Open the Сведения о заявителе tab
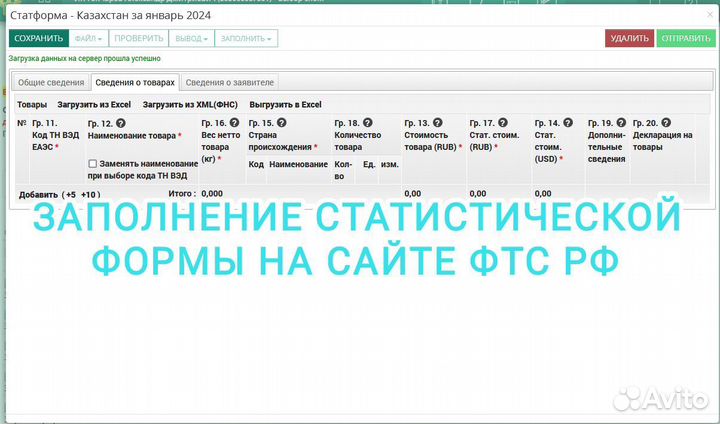Viewport: 720px width, 424px height. pyautogui.click(x=230, y=82)
